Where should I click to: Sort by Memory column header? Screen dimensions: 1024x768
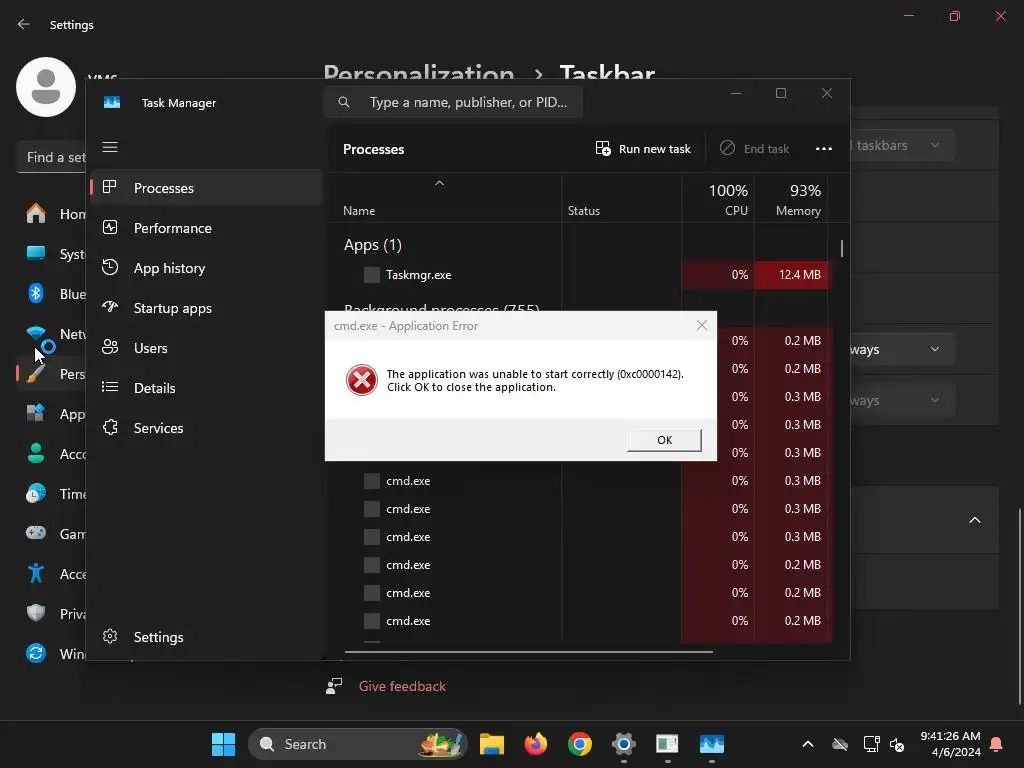coord(792,200)
